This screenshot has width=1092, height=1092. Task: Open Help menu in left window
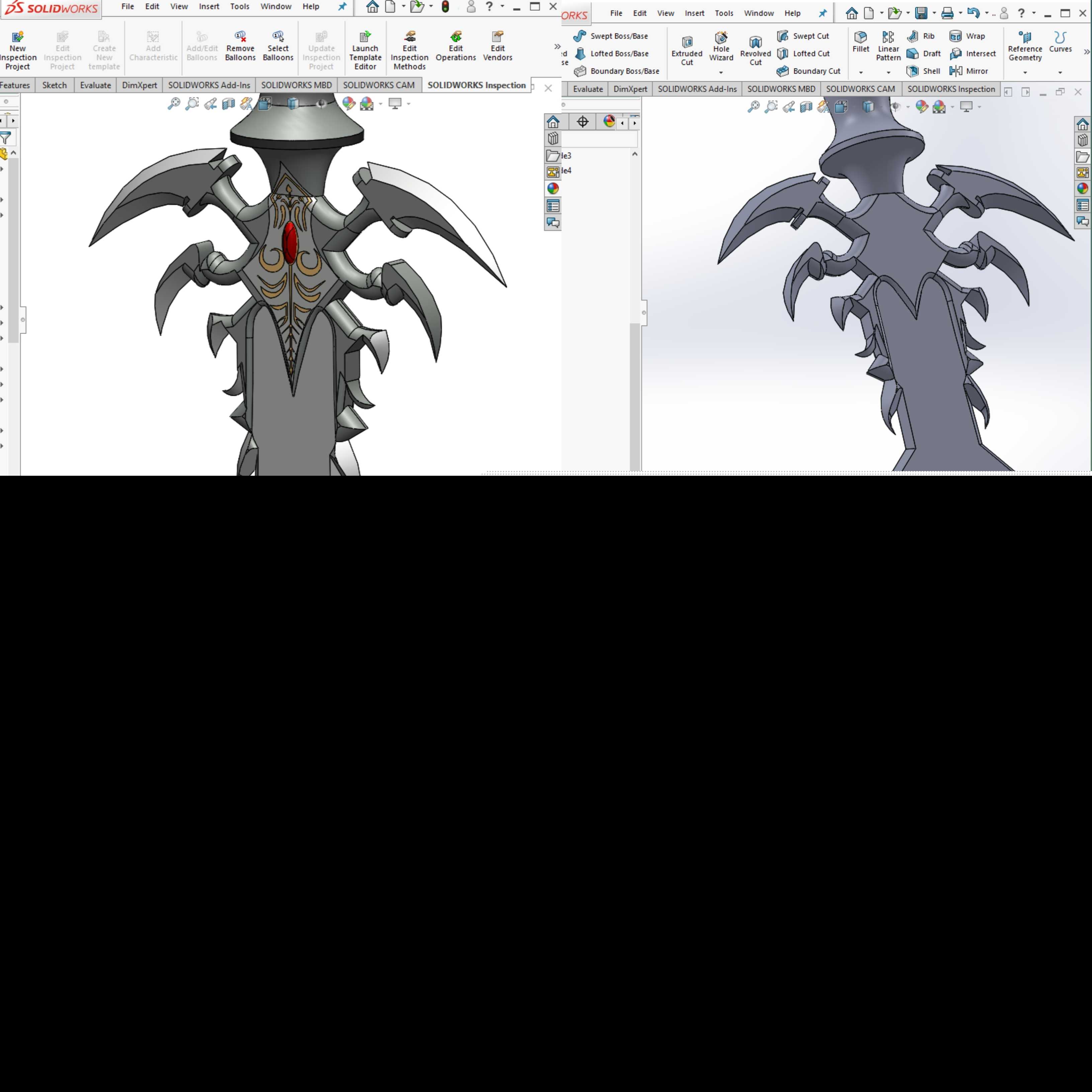click(x=311, y=7)
